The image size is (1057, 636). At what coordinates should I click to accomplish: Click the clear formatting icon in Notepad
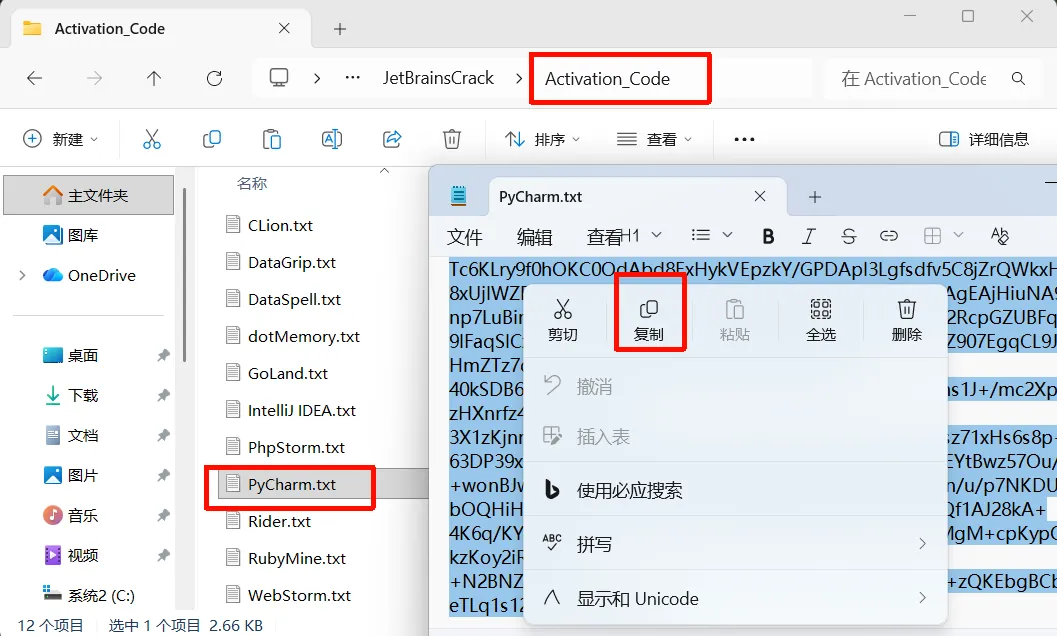[1000, 235]
